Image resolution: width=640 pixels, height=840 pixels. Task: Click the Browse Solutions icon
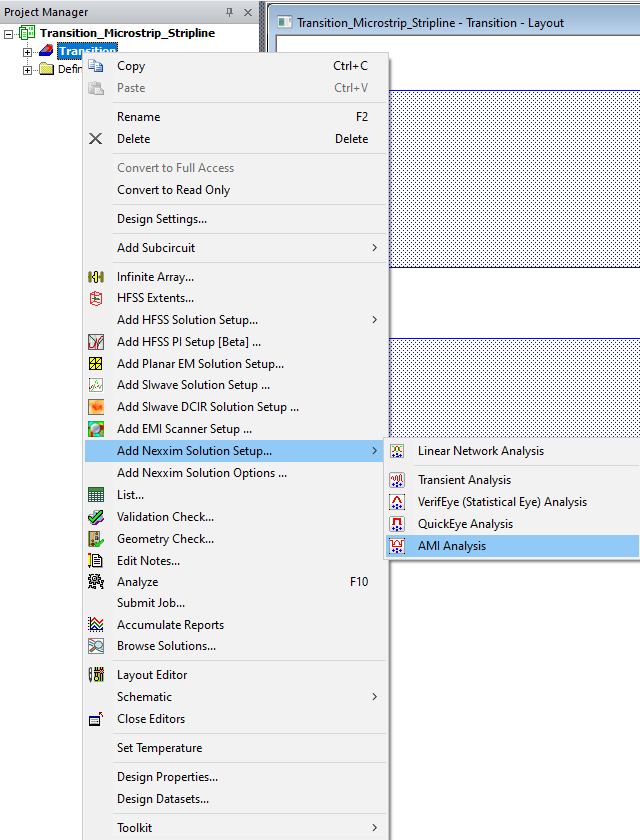point(96,646)
